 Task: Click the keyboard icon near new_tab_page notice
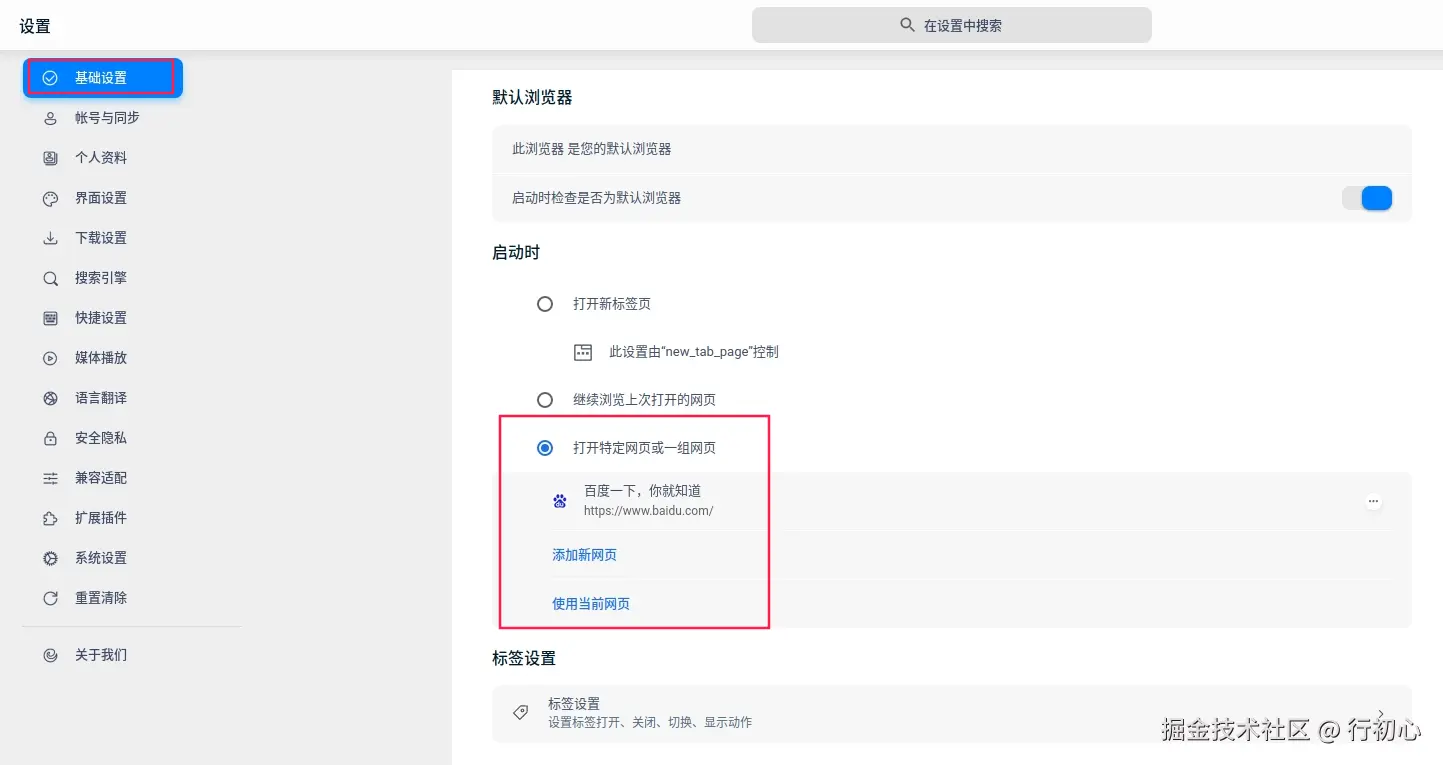[x=582, y=351]
